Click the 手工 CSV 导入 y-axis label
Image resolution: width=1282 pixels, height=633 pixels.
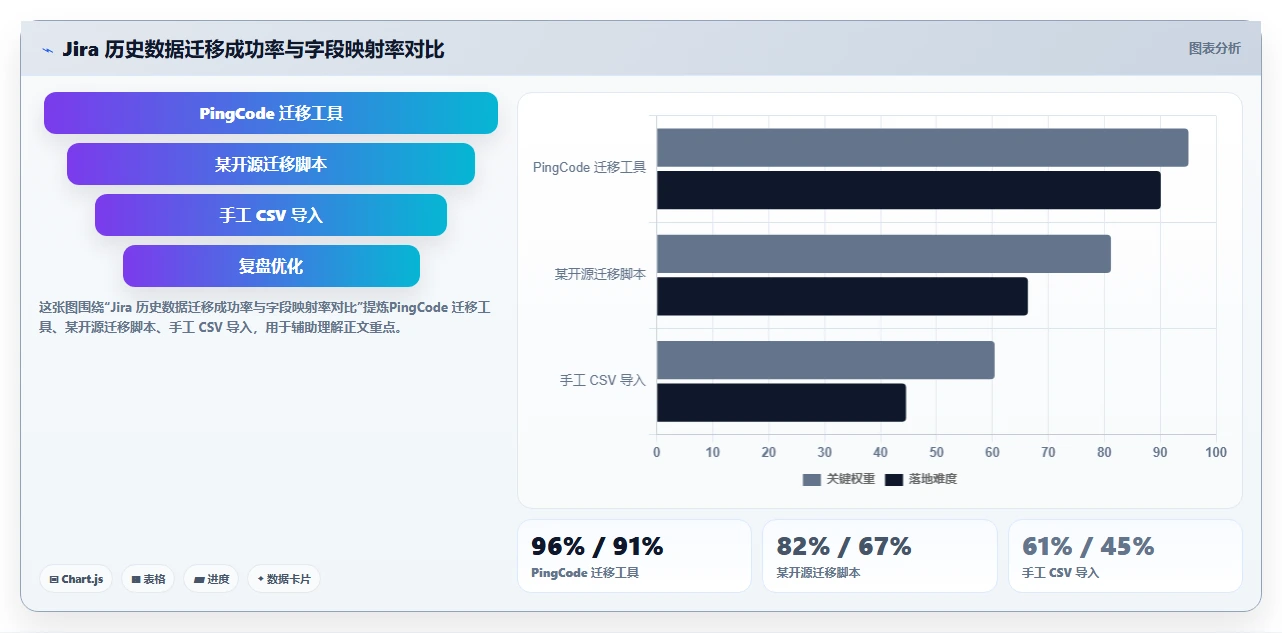tap(603, 381)
